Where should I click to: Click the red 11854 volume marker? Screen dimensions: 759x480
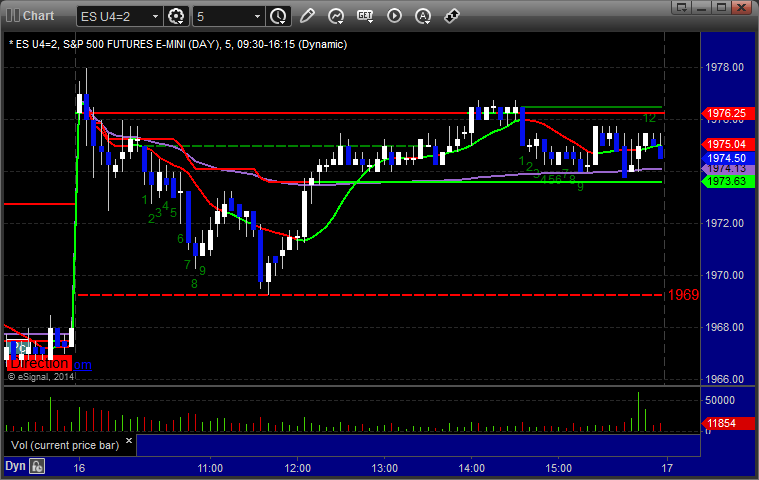pyautogui.click(x=728, y=423)
